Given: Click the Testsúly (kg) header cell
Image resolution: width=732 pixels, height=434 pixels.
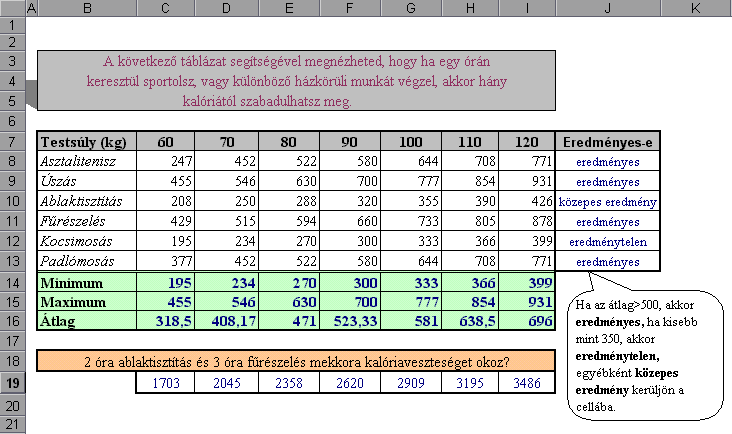Looking at the screenshot, I should [x=85, y=141].
